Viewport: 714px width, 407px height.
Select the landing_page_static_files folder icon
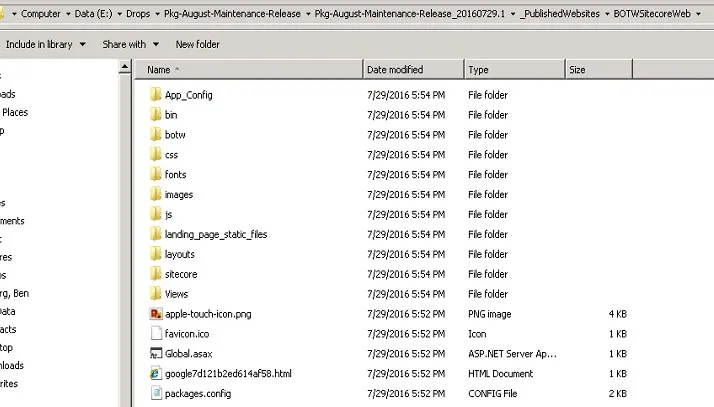point(156,234)
